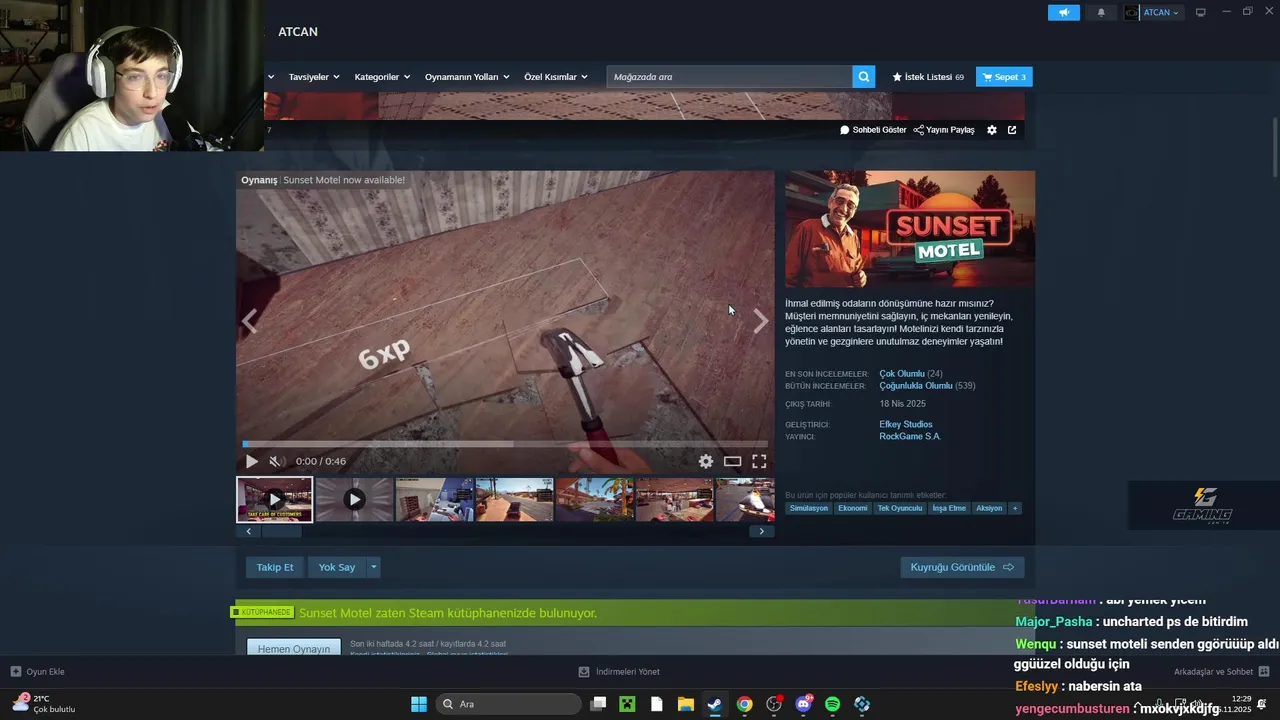Select the Ekonomi tag
This screenshot has height=720, width=1280.
coord(853,508)
